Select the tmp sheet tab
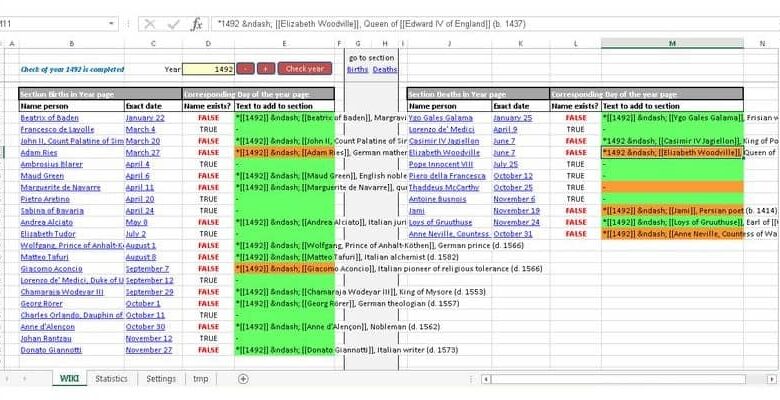This screenshot has width=780, height=400. (x=201, y=379)
